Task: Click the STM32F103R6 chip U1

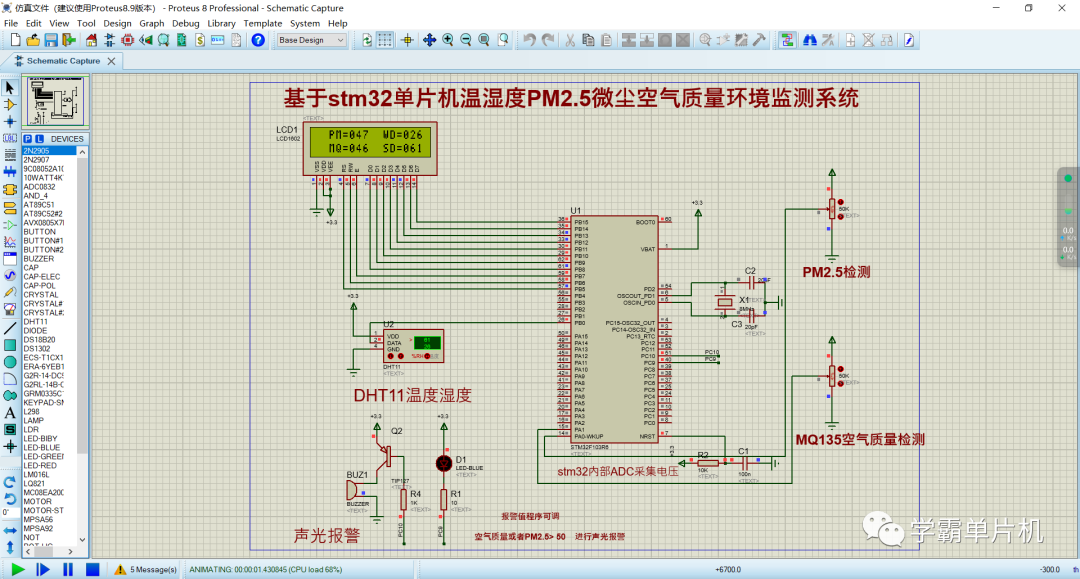Action: click(614, 329)
